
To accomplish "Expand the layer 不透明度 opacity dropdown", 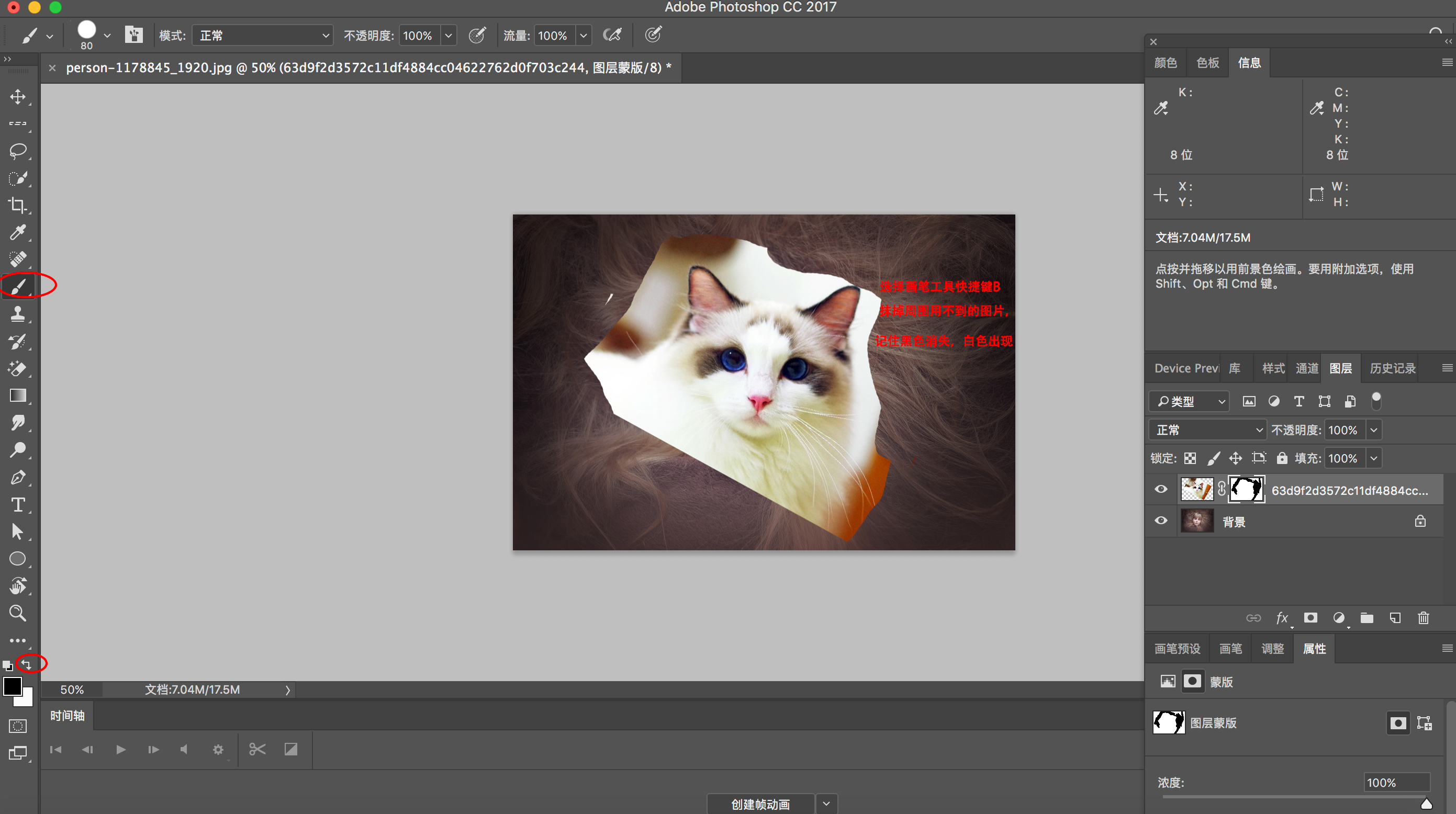I will 1374,431.
